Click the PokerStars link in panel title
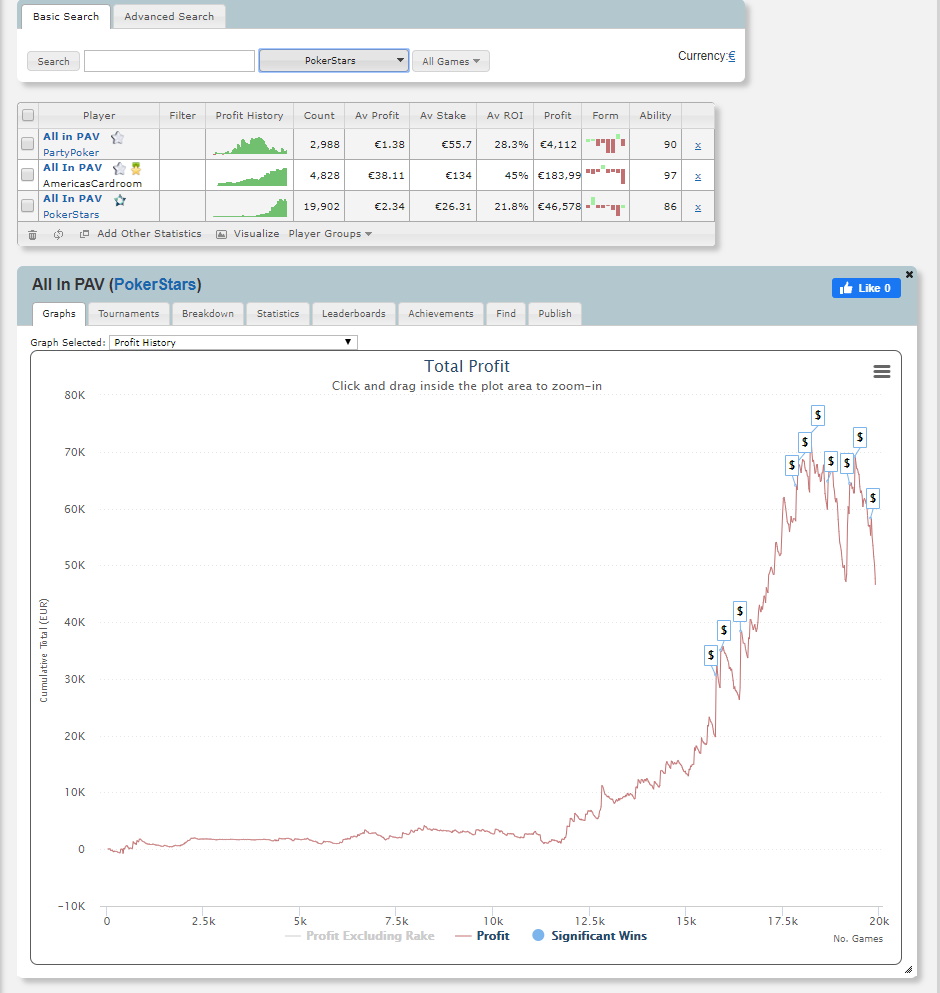Screen dimensions: 940x993 click(155, 284)
